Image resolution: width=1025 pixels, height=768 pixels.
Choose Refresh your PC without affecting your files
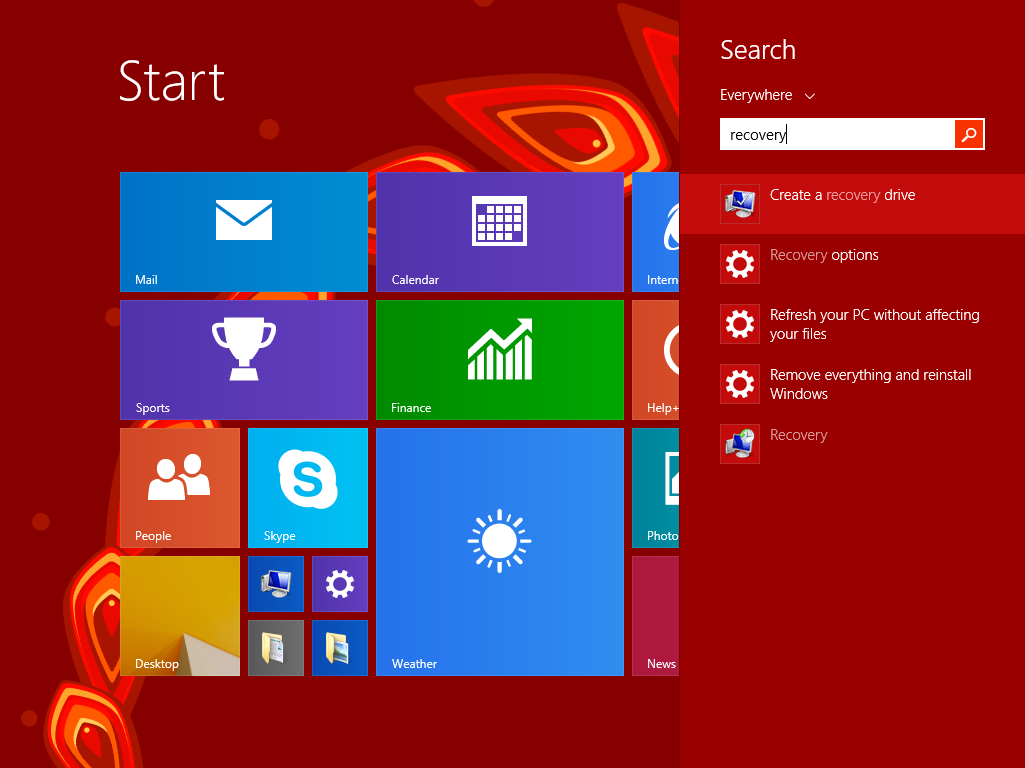coord(874,324)
